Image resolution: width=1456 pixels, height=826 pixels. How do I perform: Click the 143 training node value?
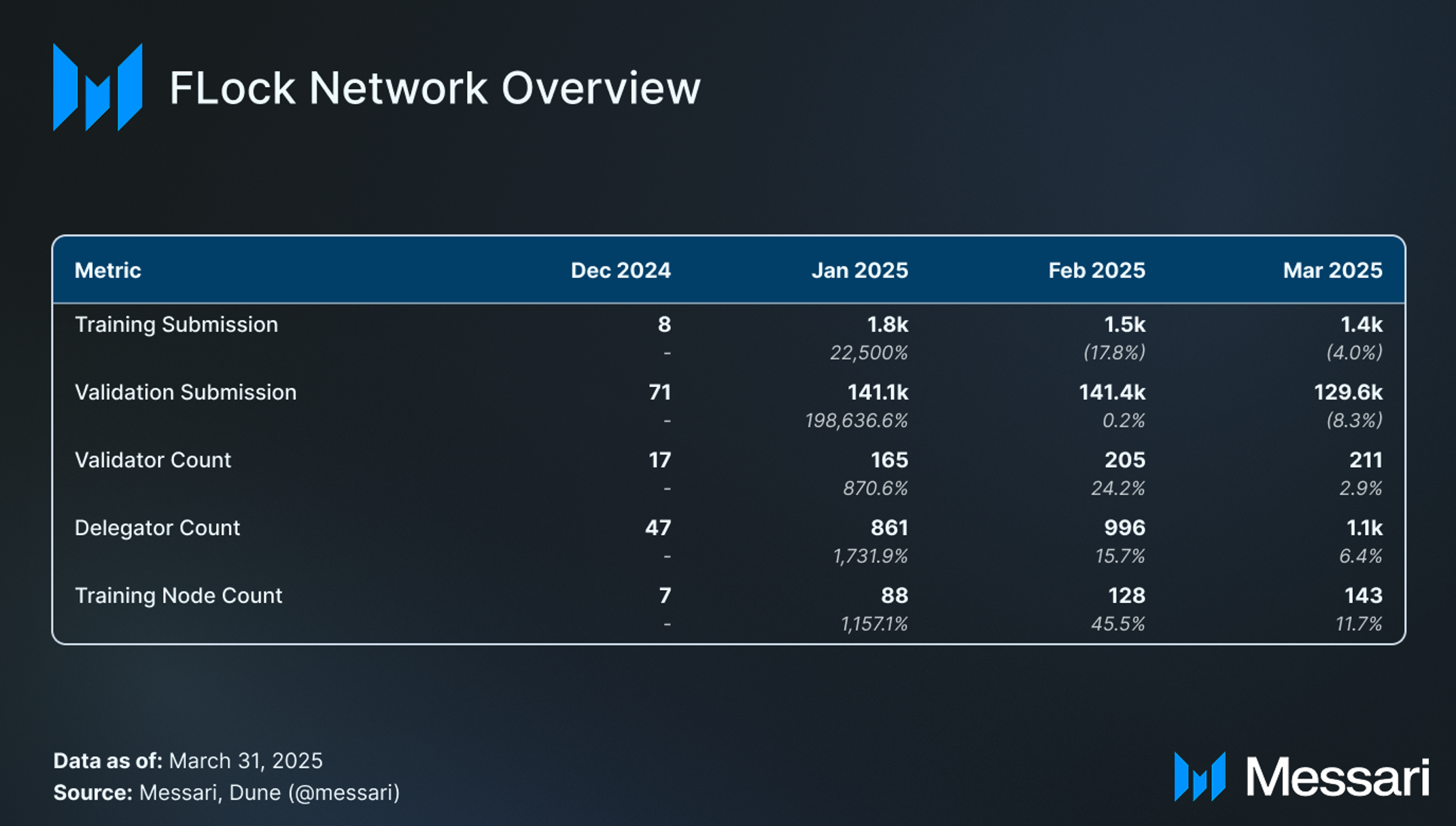click(x=1363, y=596)
